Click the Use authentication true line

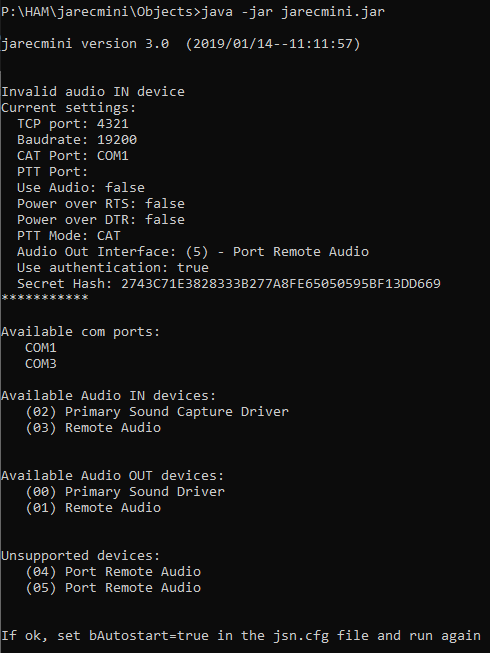click(113, 267)
